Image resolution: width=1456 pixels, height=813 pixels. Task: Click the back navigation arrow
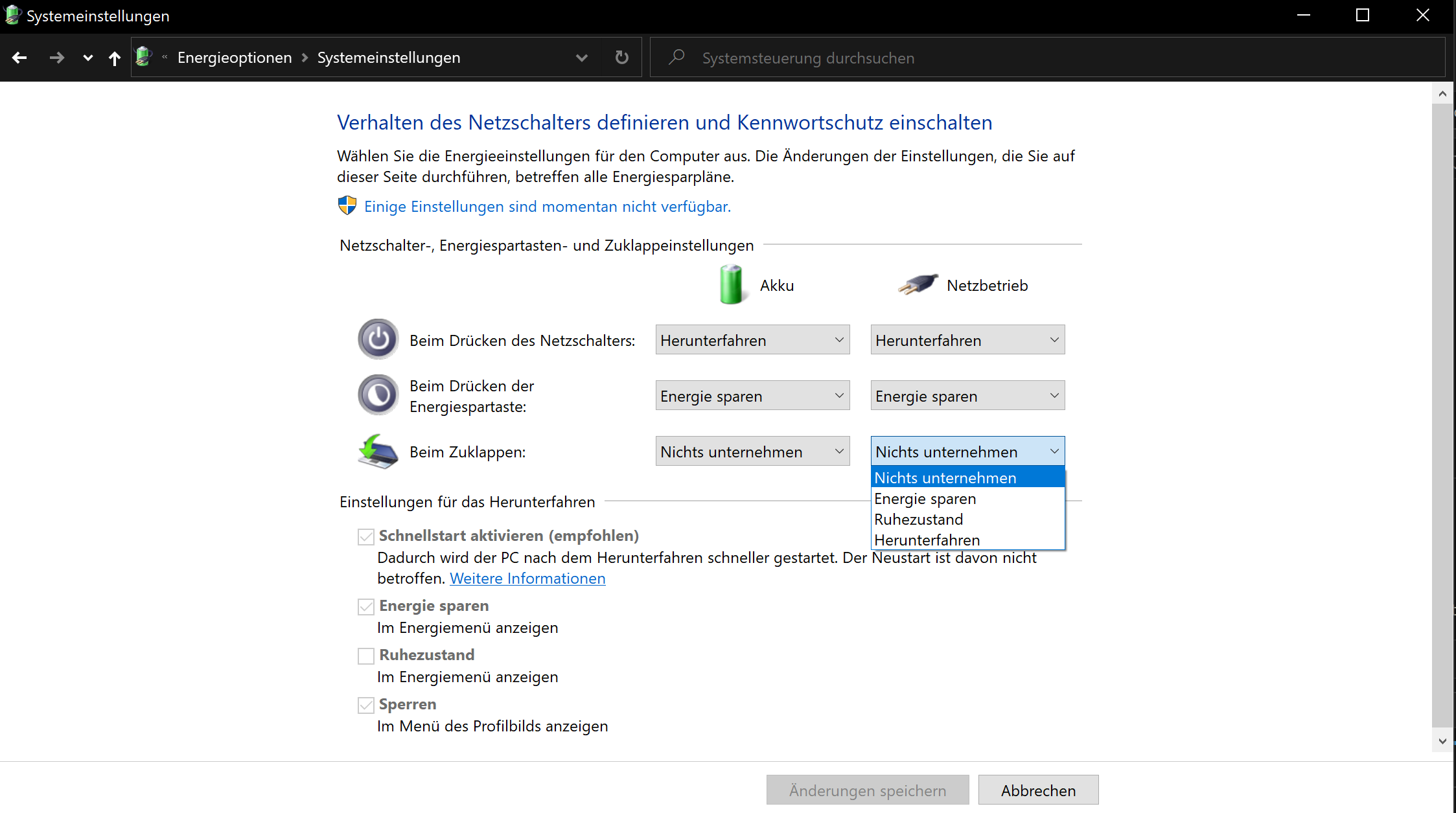19,58
